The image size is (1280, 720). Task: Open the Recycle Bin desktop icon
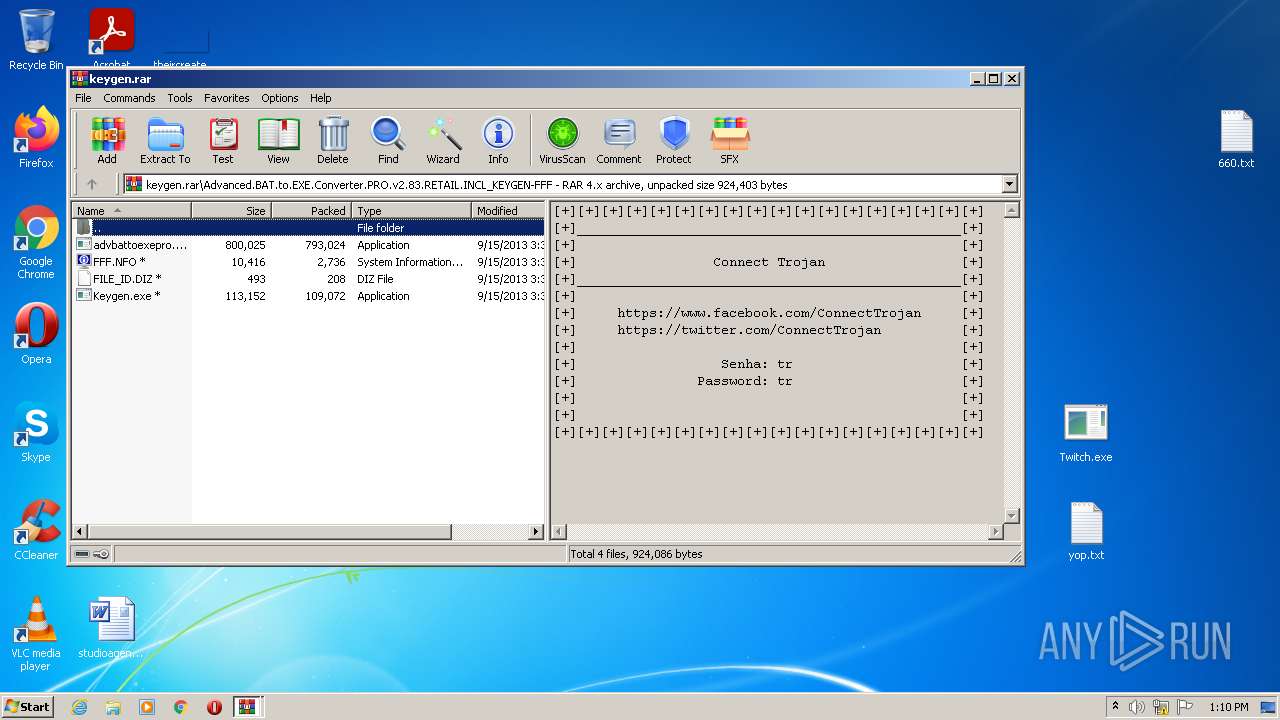coord(36,40)
